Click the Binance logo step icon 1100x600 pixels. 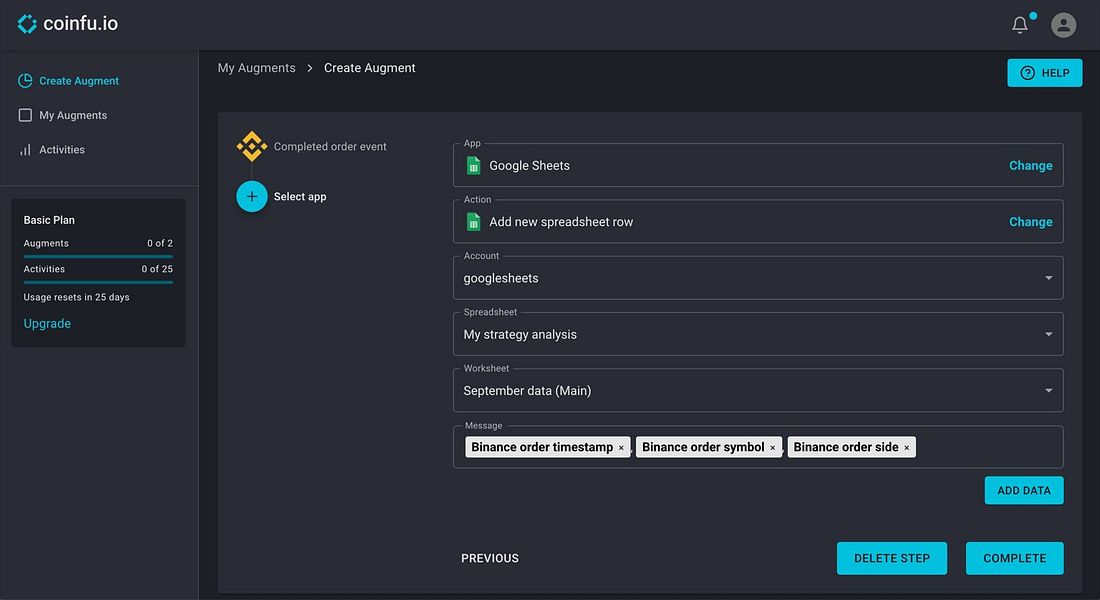252,147
